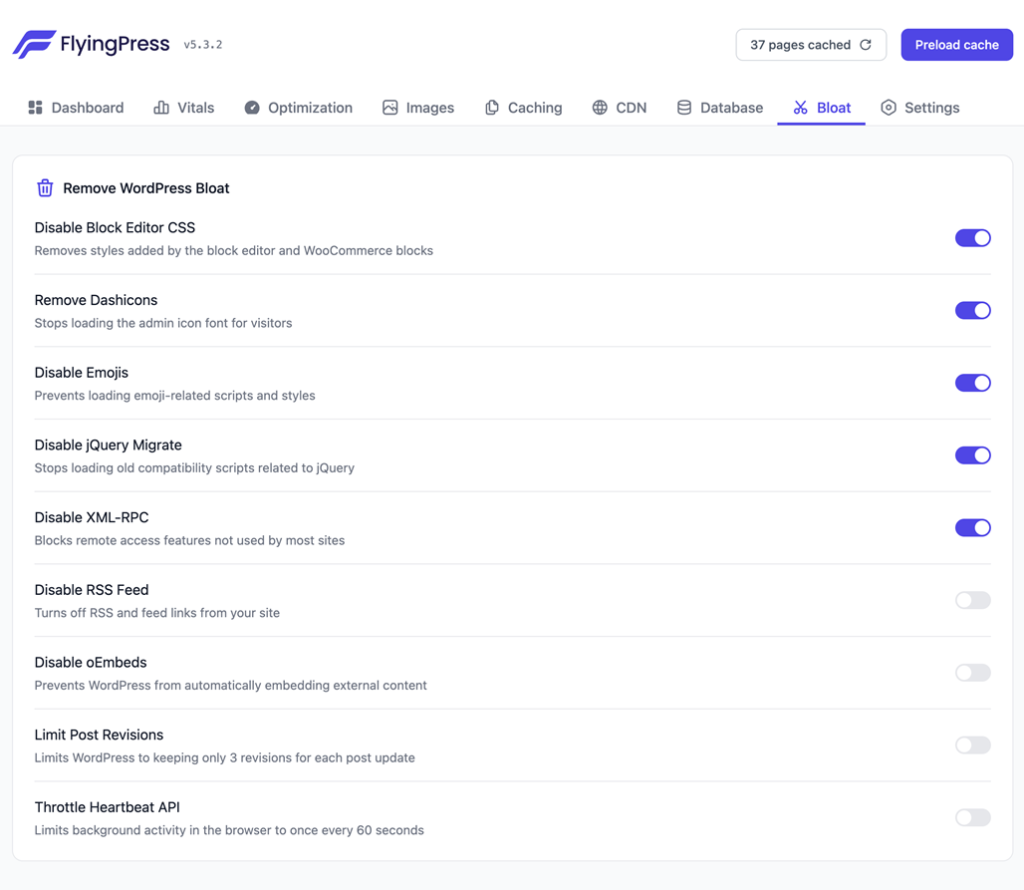Click the FlyingPress logo icon

pyautogui.click(x=34, y=45)
